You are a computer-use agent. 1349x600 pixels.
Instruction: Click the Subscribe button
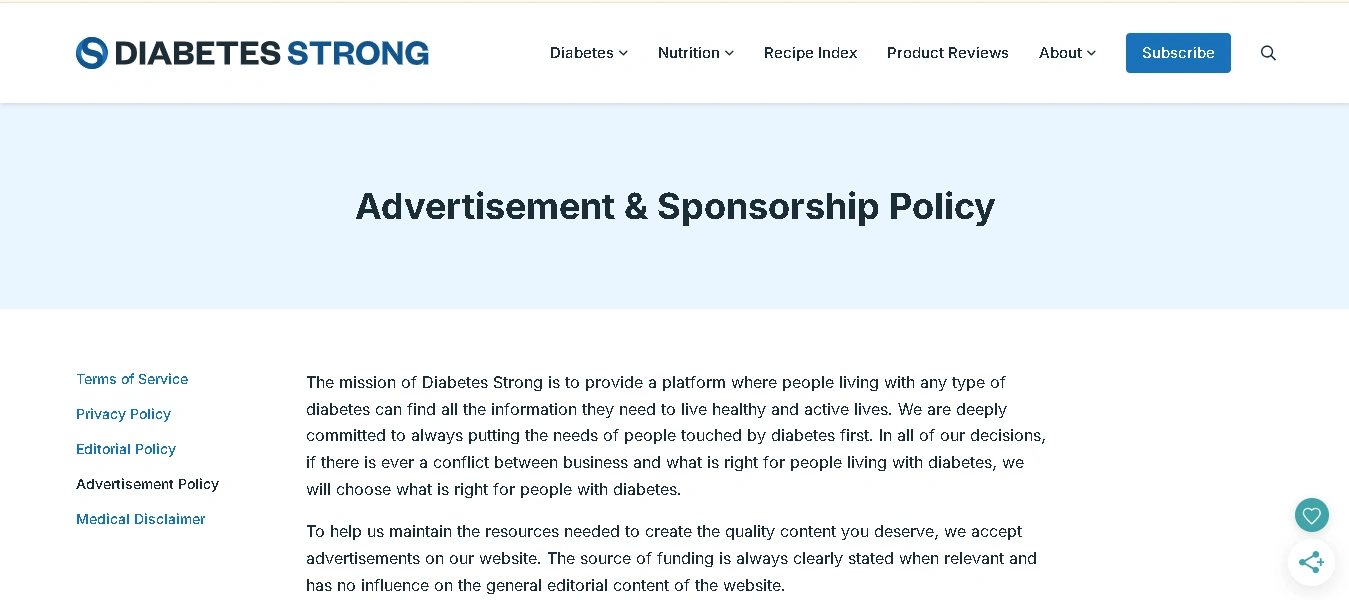[1178, 52]
